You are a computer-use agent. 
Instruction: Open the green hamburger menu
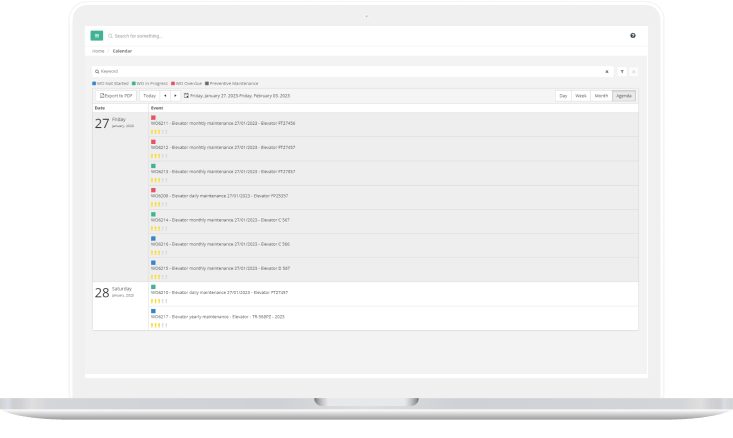[98, 35]
